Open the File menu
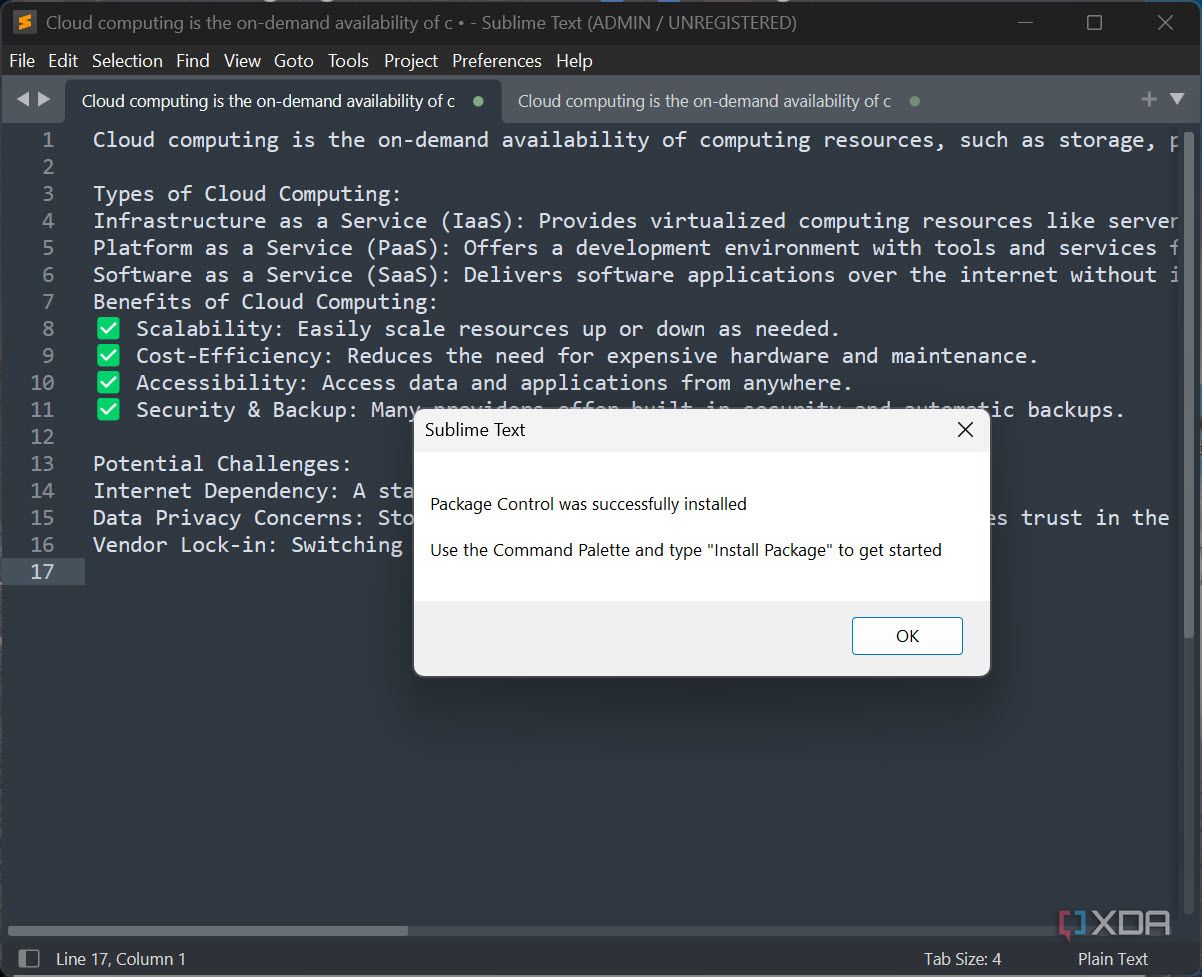This screenshot has width=1202, height=977. [22, 61]
